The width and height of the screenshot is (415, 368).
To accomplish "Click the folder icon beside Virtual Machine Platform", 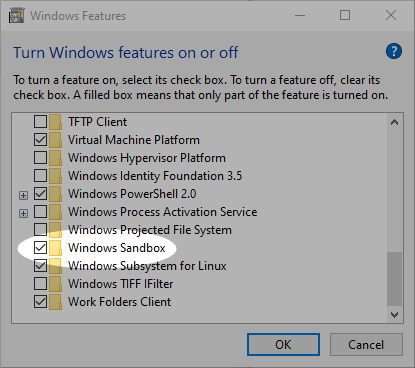I will click(55, 140).
